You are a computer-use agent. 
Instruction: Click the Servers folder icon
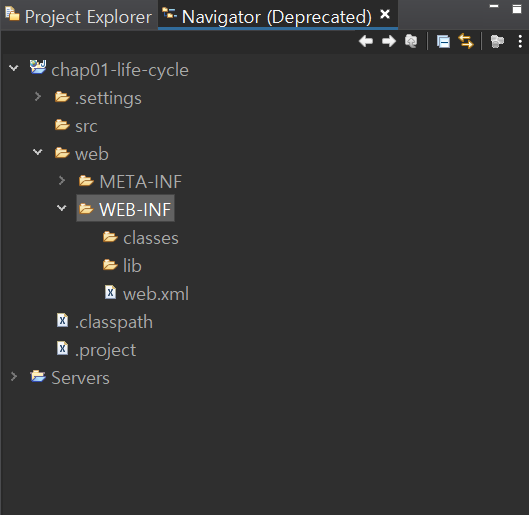click(x=38, y=376)
